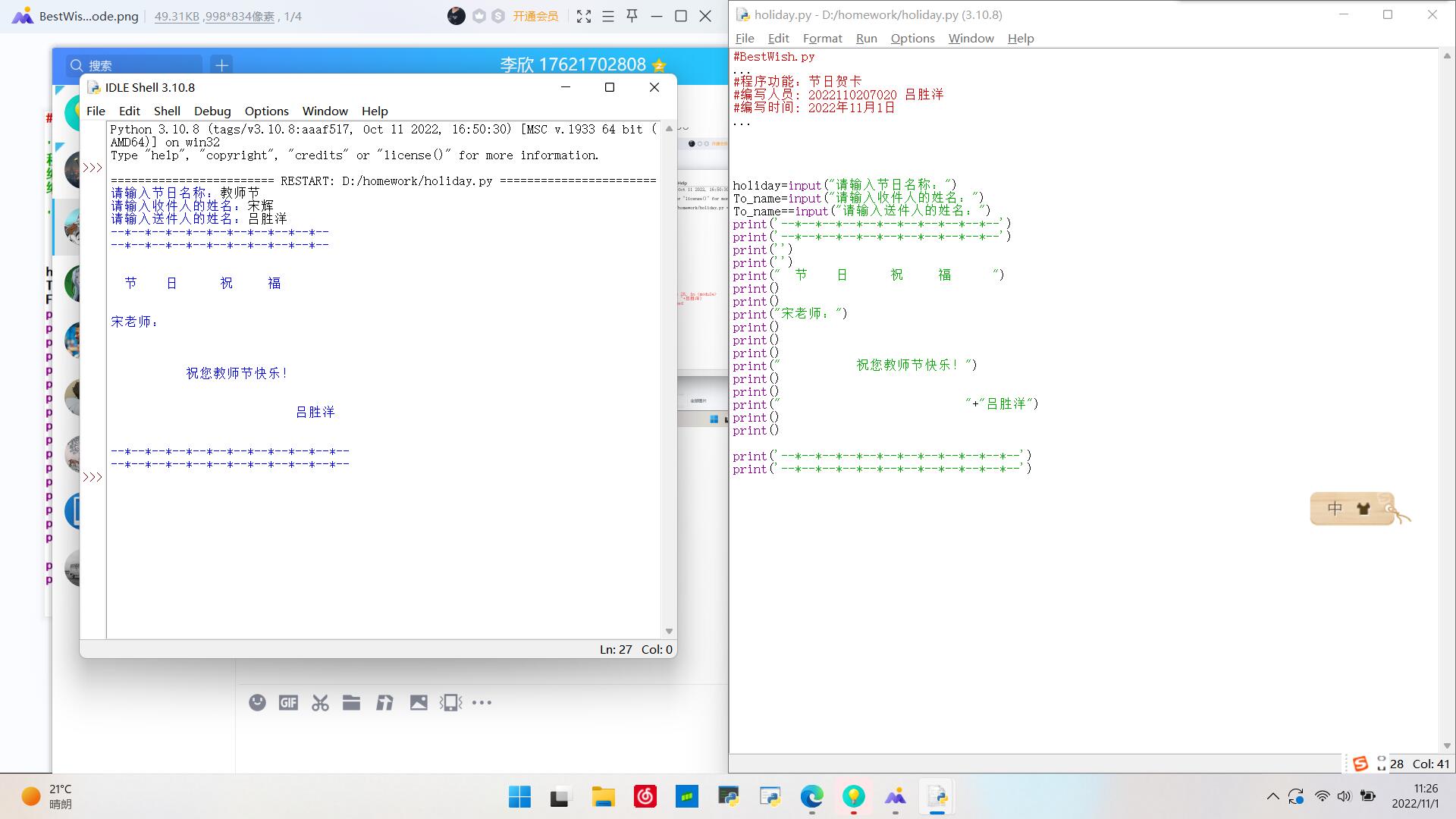Screen dimensions: 1456x819
Task: Click the plus button next to search box
Action: (221, 65)
